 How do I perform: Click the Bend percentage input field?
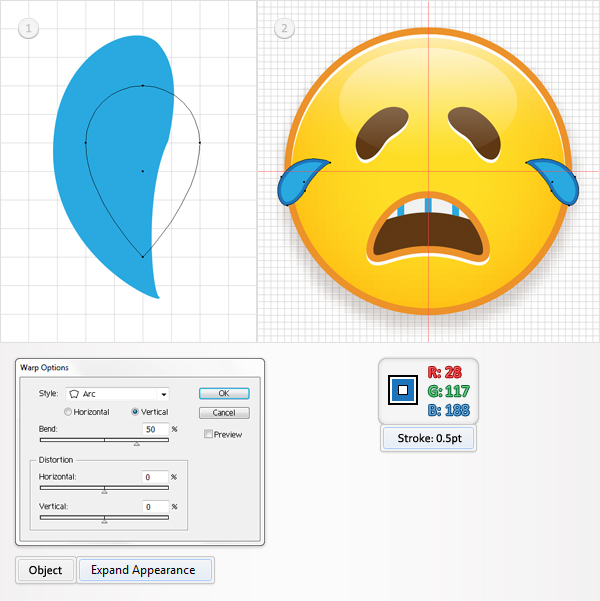(x=155, y=429)
